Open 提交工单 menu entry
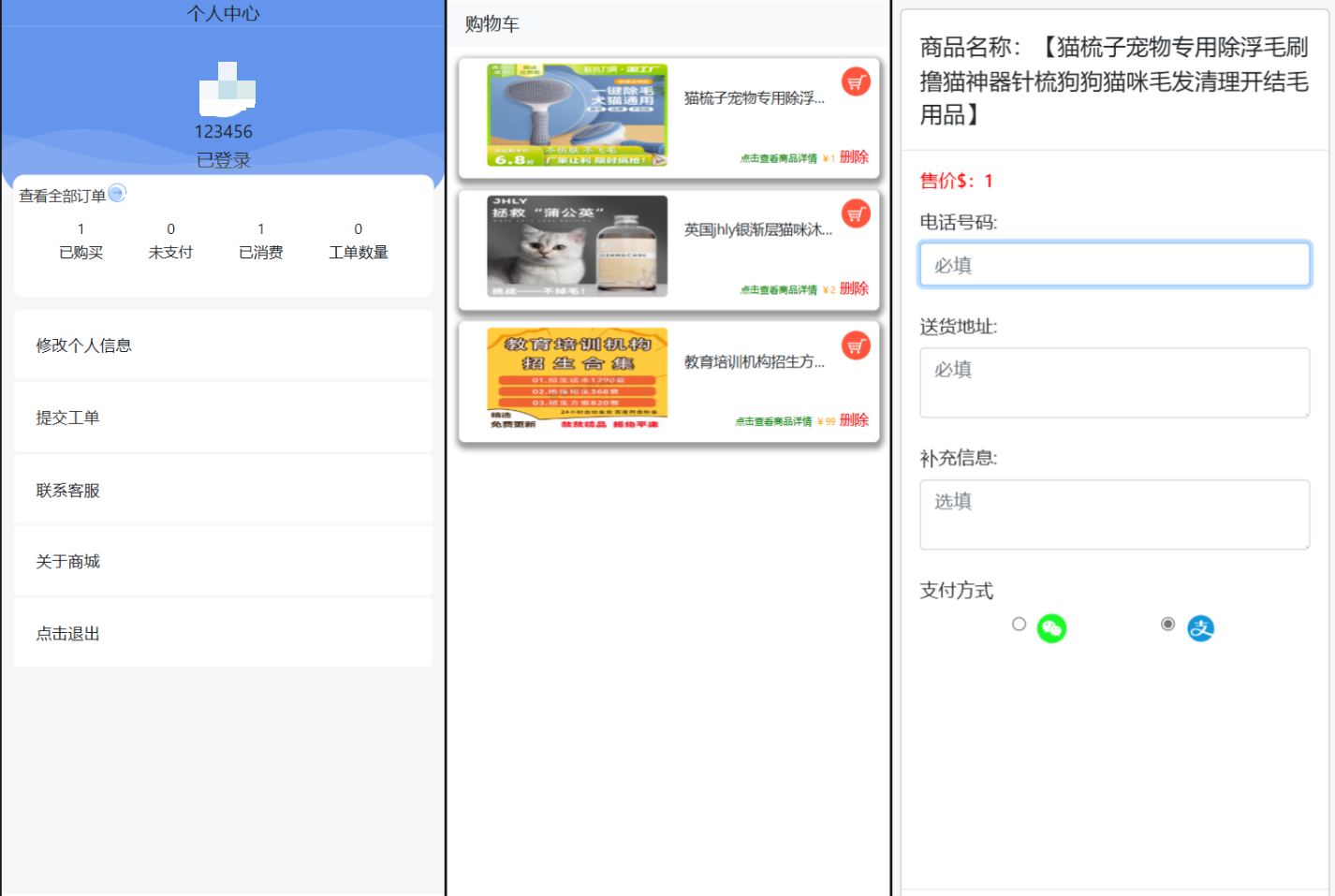This screenshot has height=896, width=1335. [223, 418]
